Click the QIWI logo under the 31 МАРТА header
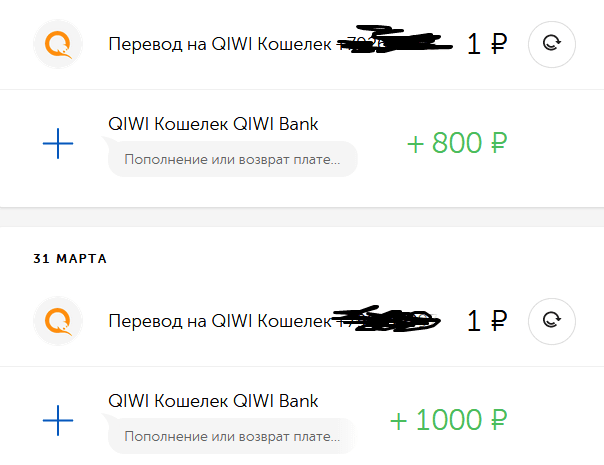 click(x=58, y=321)
